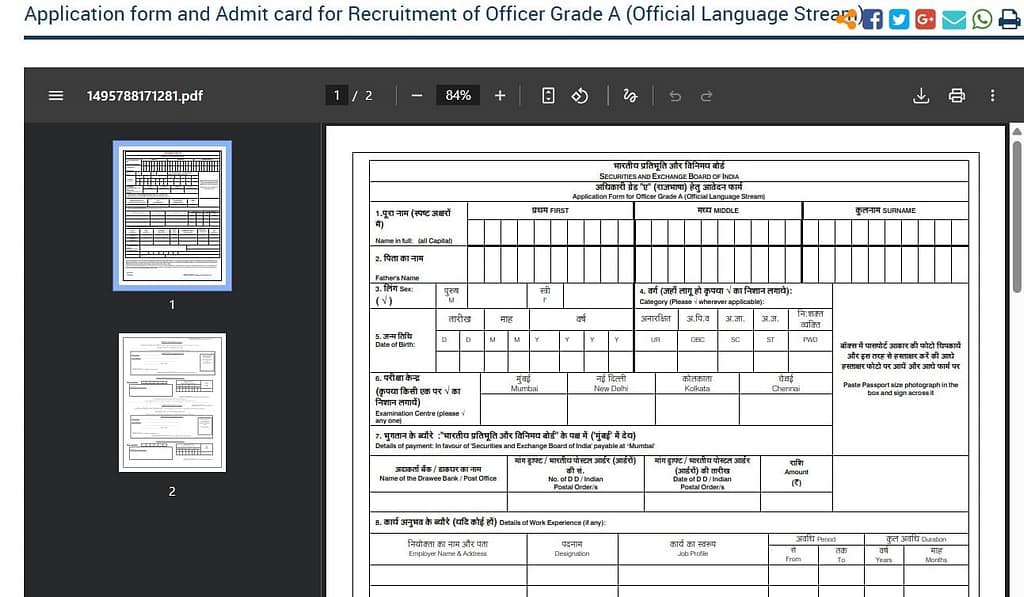
Task: Download the PDF file
Action: click(921, 96)
